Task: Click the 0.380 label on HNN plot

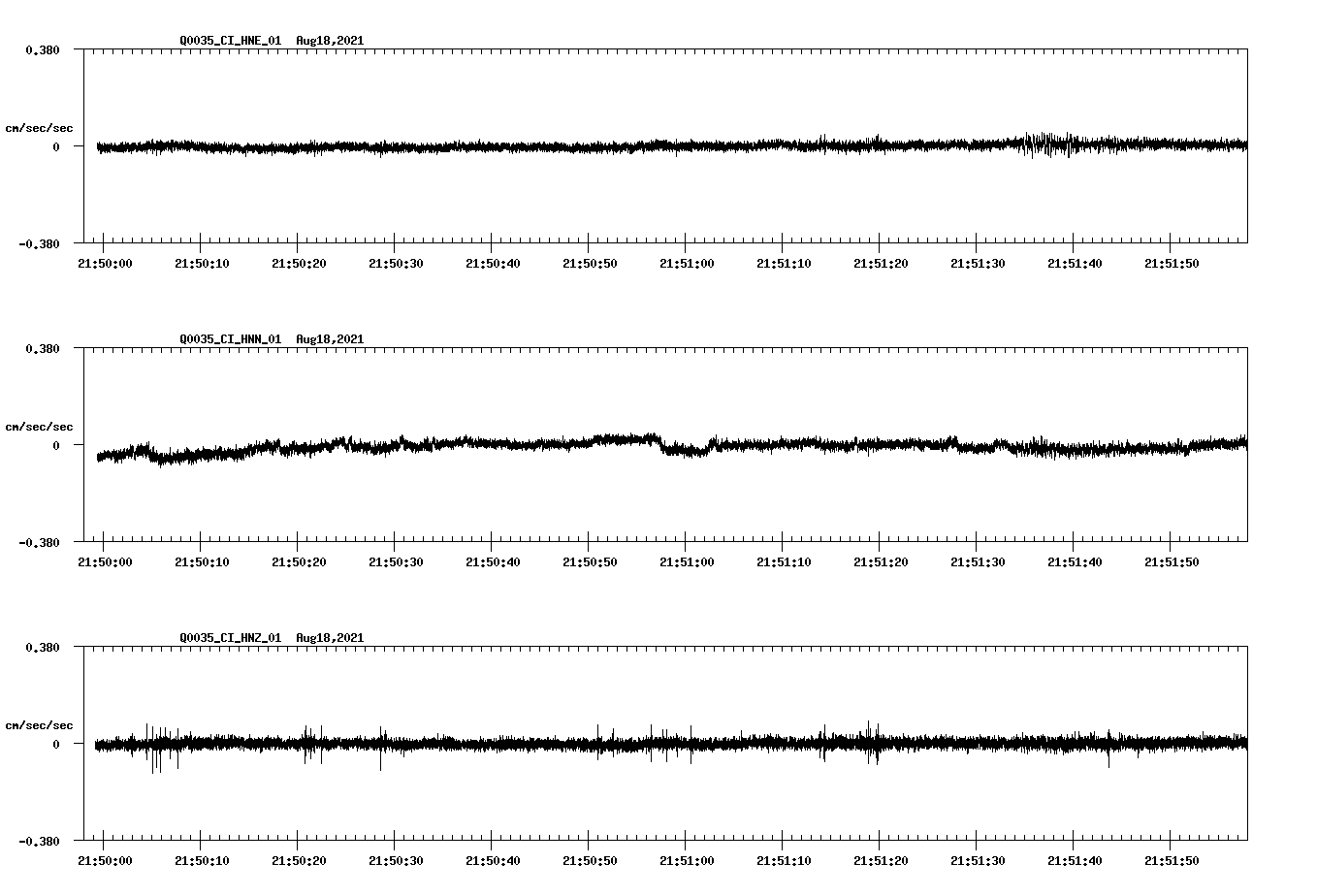Action: pyautogui.click(x=42, y=348)
